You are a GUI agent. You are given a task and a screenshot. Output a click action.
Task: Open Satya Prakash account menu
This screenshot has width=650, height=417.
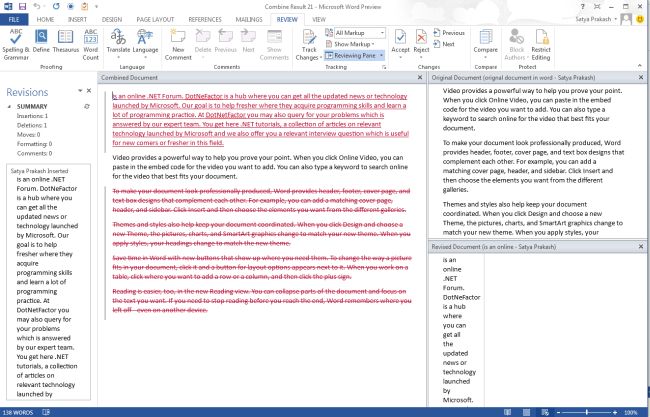596,19
